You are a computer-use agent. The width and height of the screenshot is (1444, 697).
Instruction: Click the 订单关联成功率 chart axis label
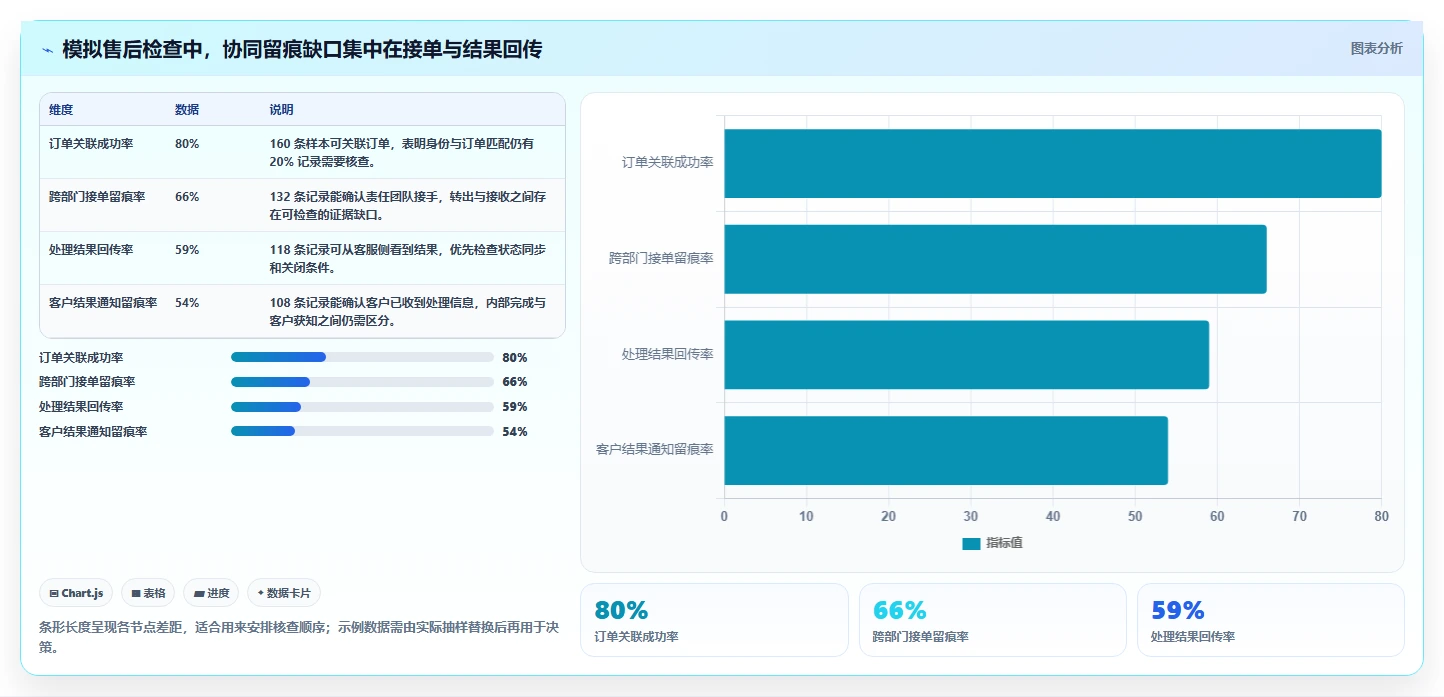tap(668, 162)
